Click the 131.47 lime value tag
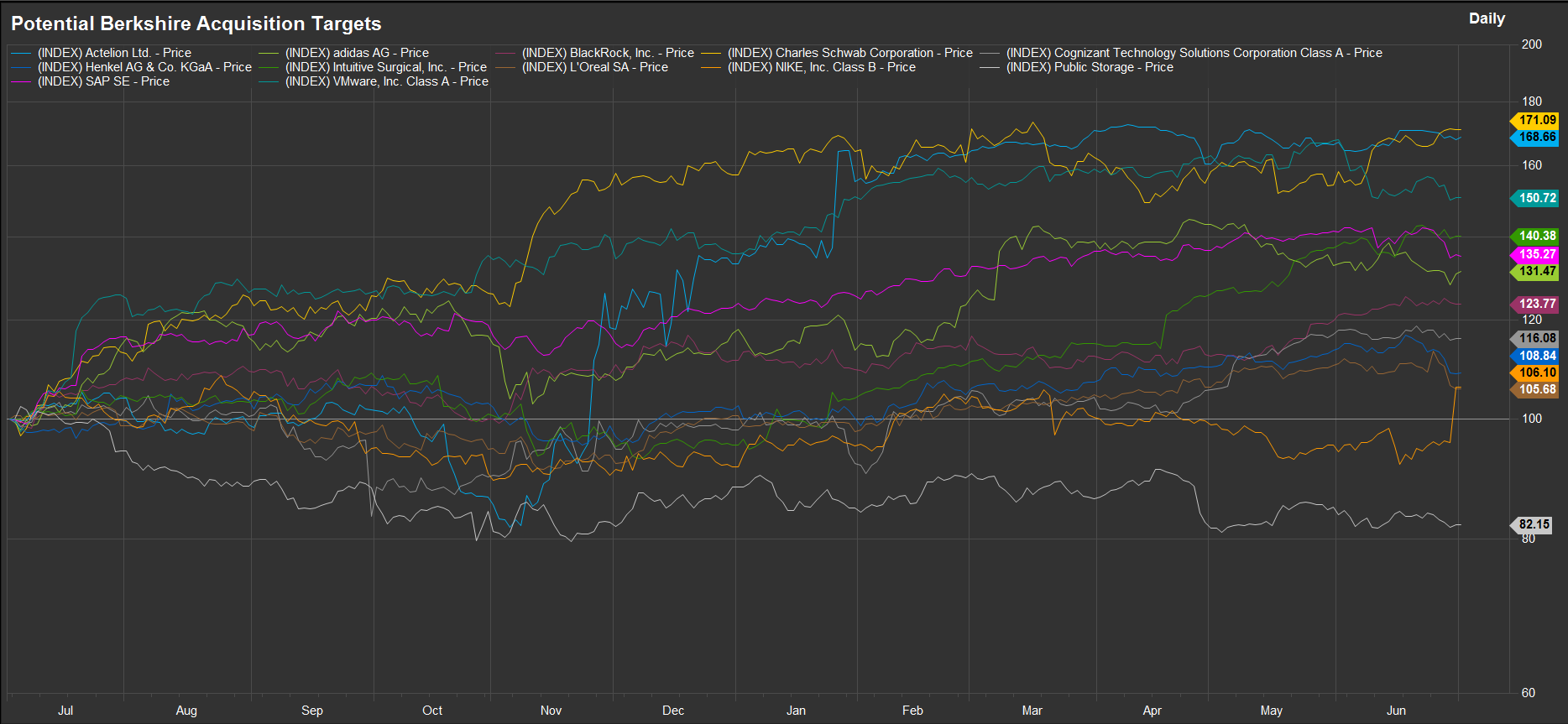This screenshot has width=1568, height=724. [1534, 271]
